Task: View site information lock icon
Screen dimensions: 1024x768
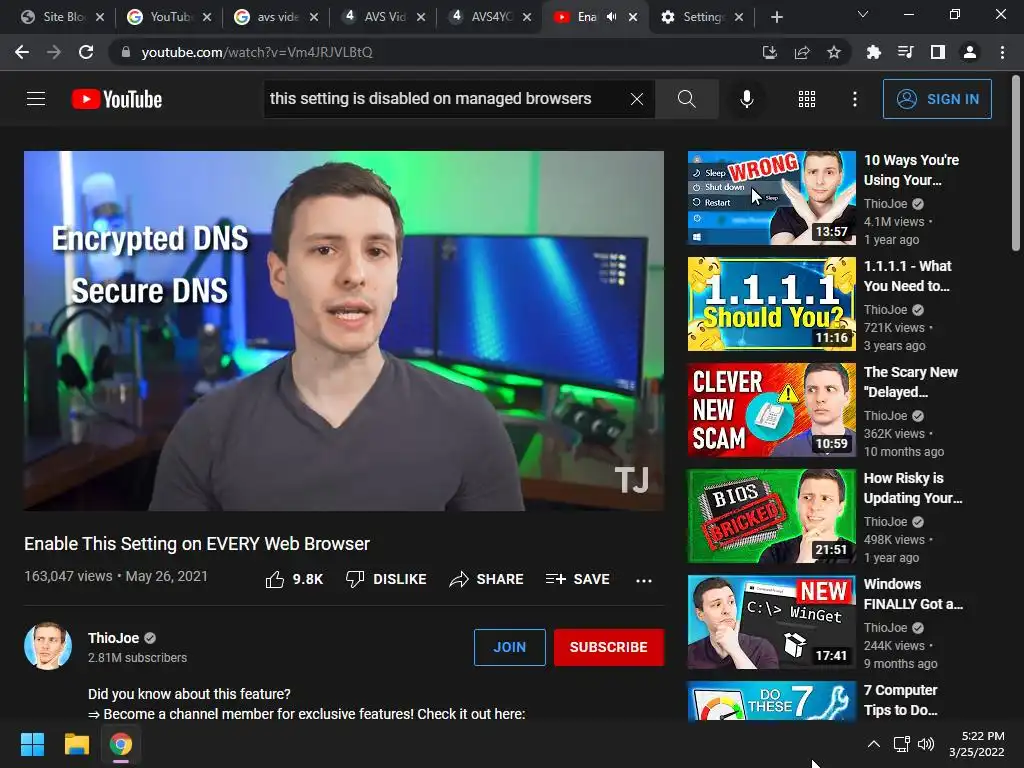Action: (126, 52)
